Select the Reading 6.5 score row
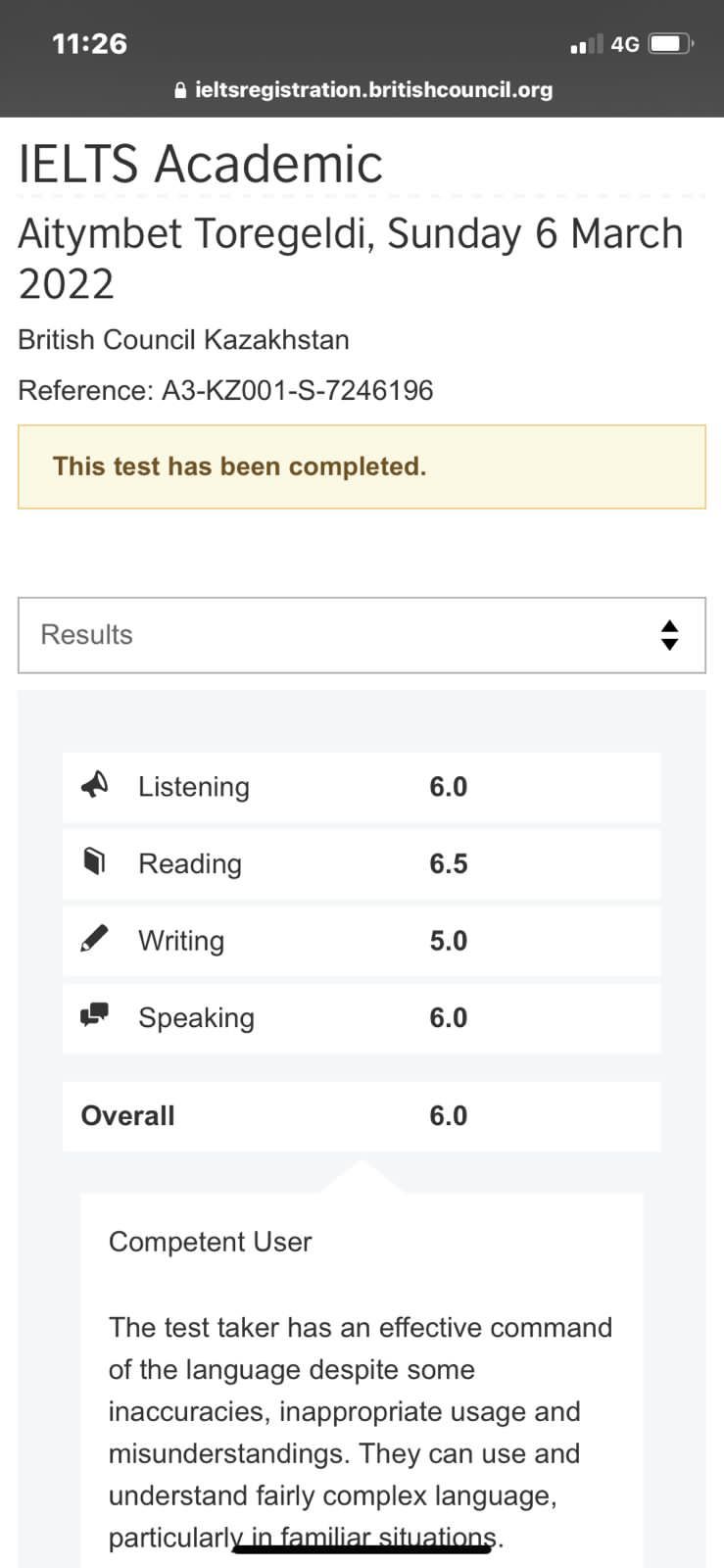This screenshot has height=1568, width=724. 362,863
